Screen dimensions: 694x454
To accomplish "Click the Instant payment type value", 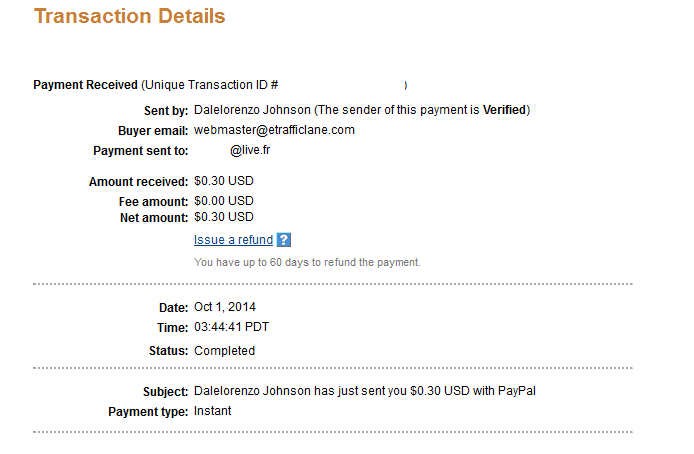I will click(x=212, y=411).
